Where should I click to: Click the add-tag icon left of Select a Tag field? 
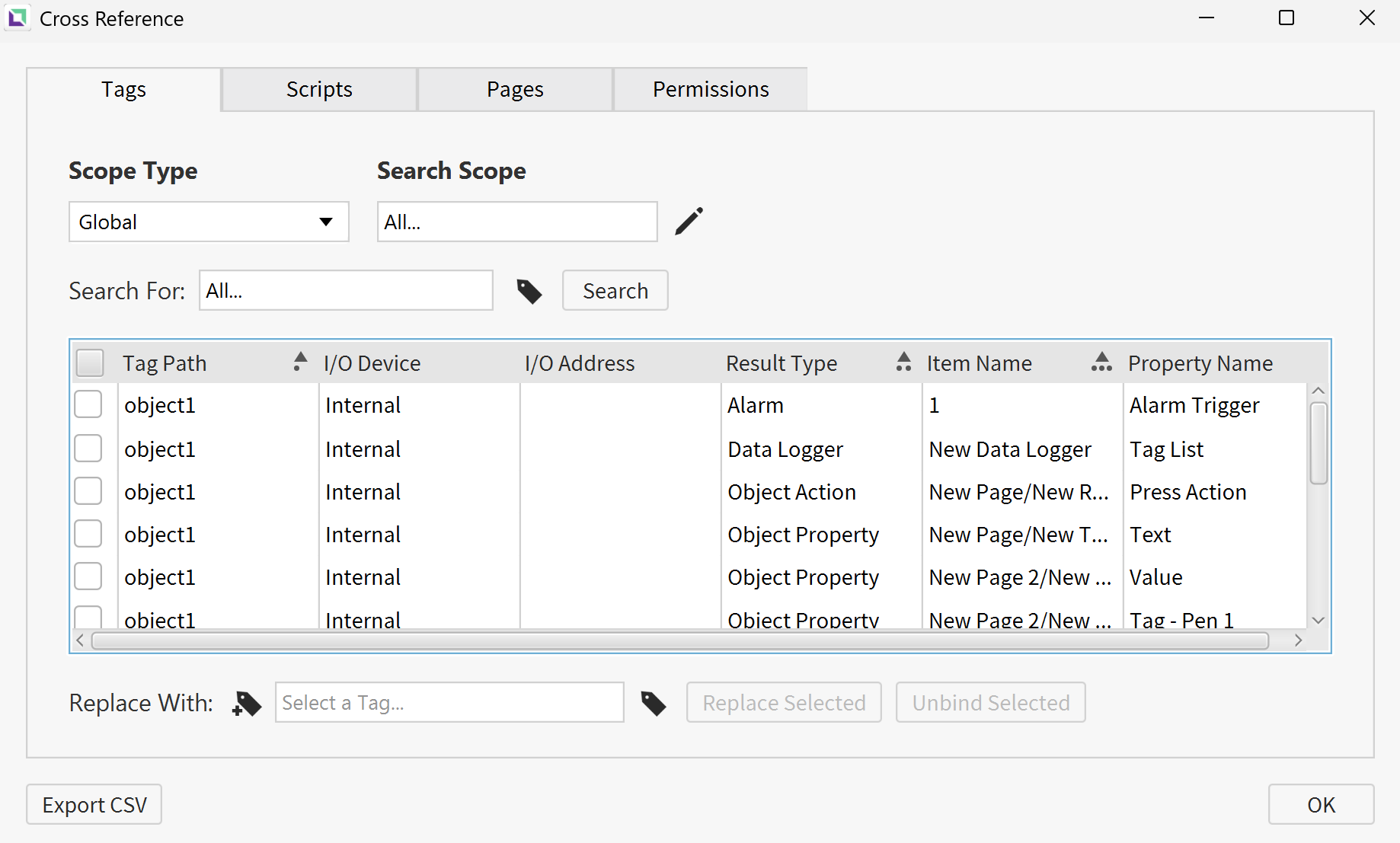(247, 703)
